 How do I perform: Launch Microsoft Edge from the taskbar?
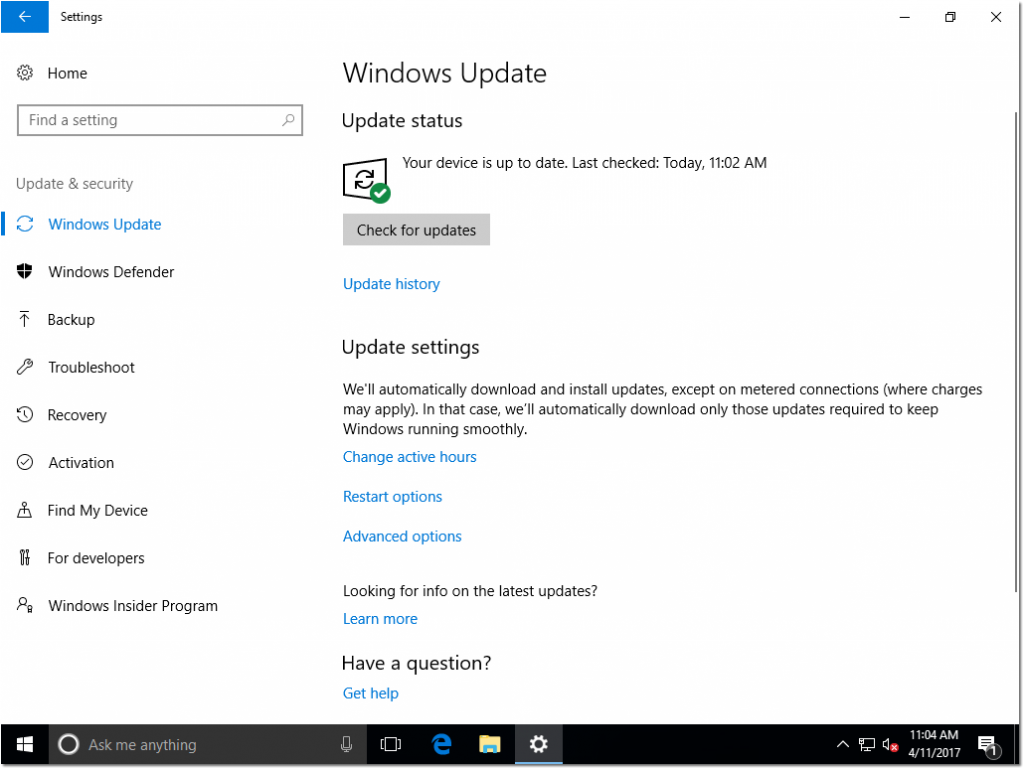[x=441, y=744]
